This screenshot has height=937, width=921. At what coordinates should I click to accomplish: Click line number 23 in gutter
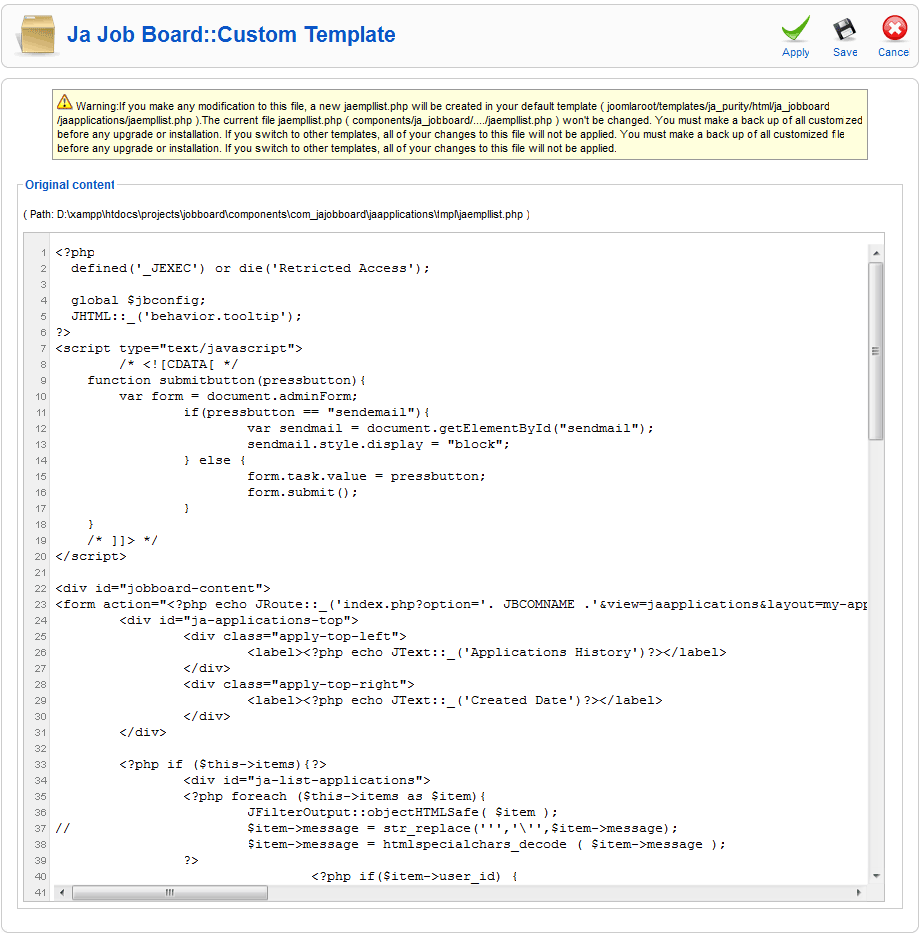pos(40,605)
